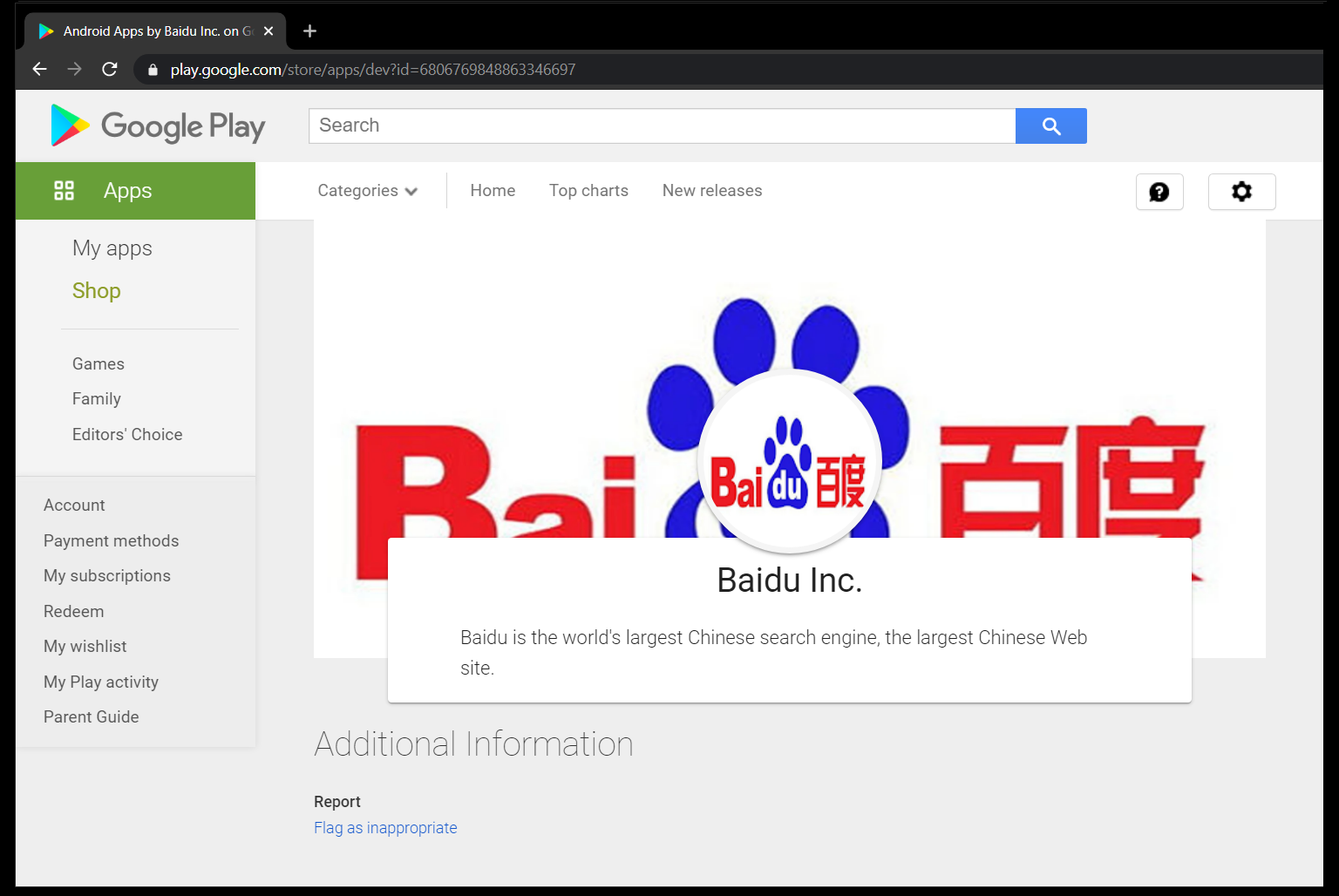
Task: Open the Parent Guide
Action: tap(91, 716)
